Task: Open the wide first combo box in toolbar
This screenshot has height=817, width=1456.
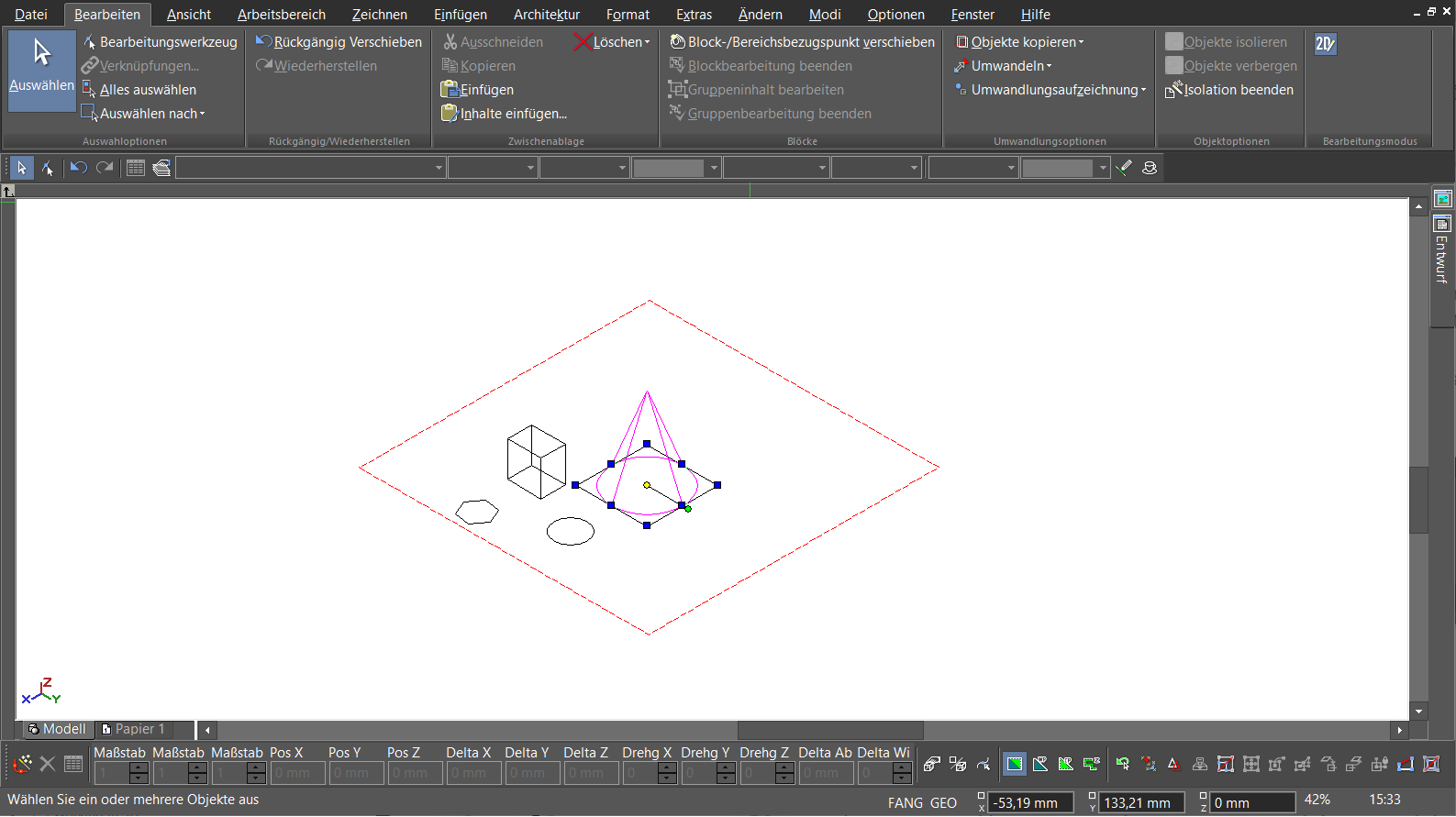Action: coord(311,168)
